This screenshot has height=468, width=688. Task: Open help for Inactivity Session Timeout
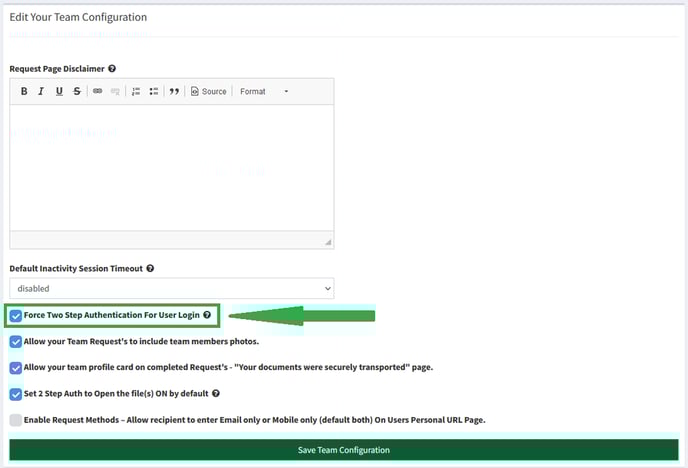pyautogui.click(x=150, y=268)
